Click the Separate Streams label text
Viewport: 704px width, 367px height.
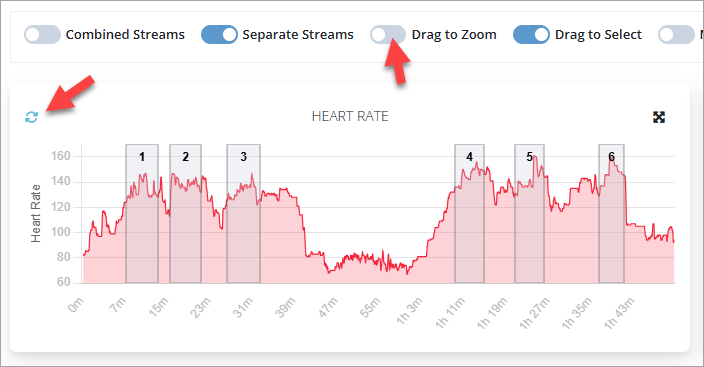point(298,35)
